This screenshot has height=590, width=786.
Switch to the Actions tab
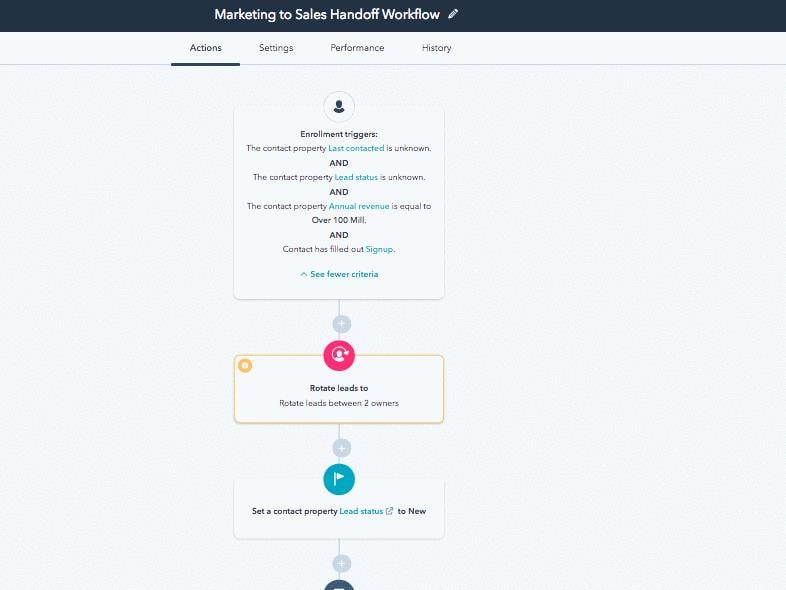click(205, 48)
